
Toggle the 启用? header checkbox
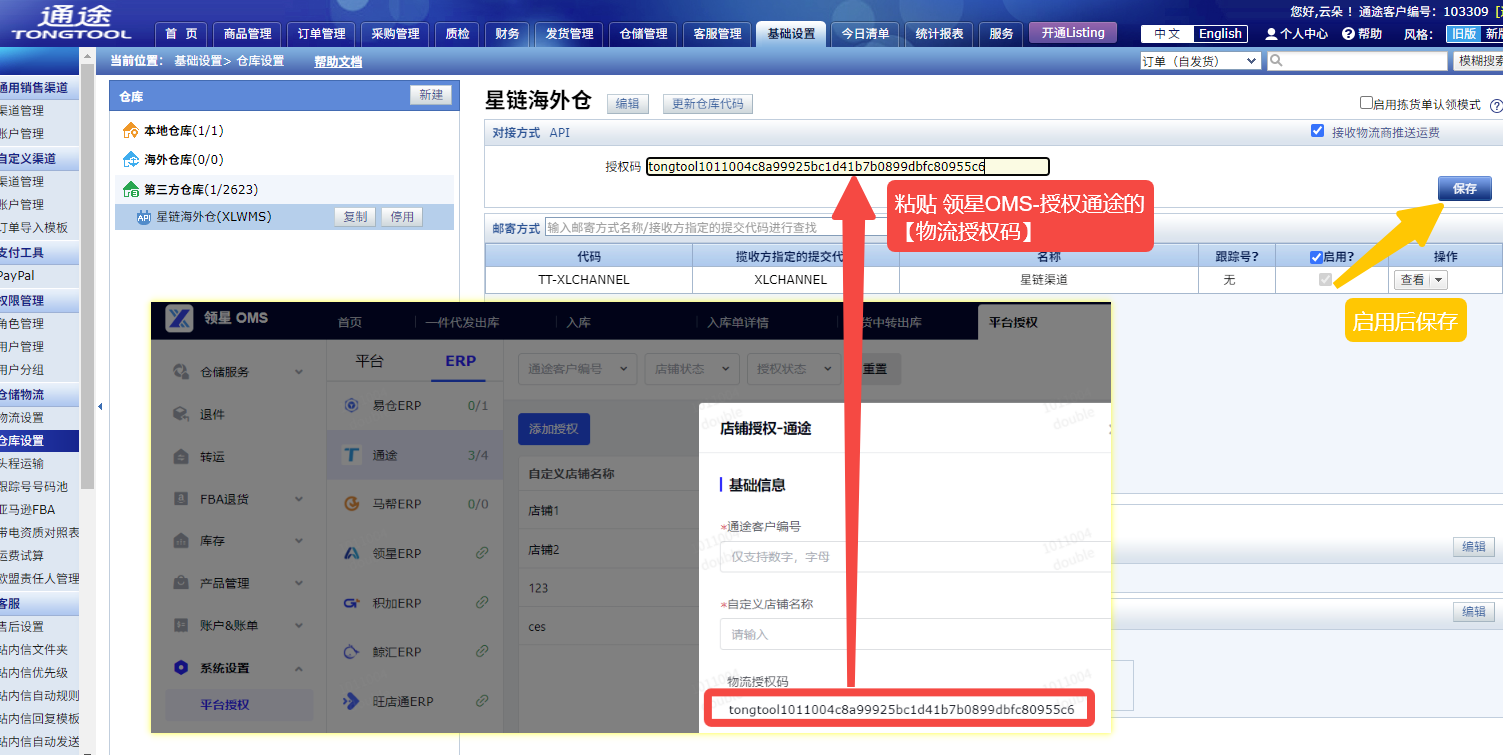[1316, 257]
